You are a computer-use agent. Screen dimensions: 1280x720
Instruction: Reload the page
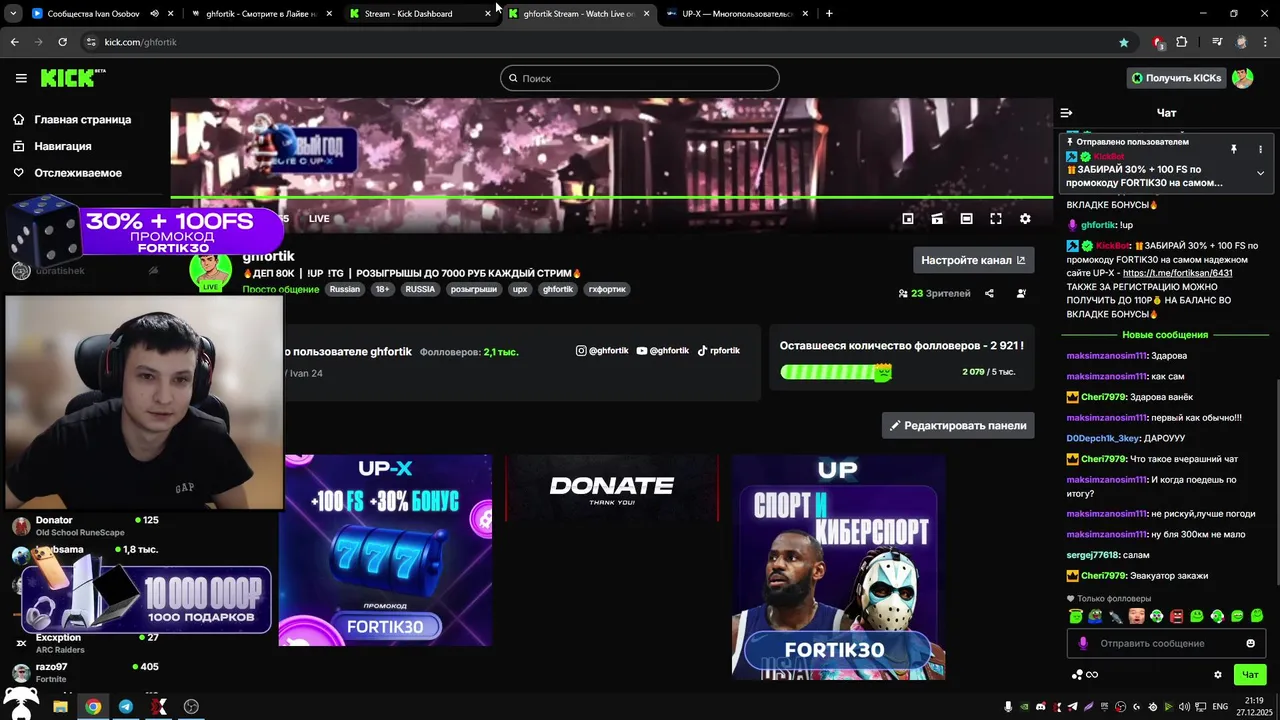pyautogui.click(x=62, y=42)
